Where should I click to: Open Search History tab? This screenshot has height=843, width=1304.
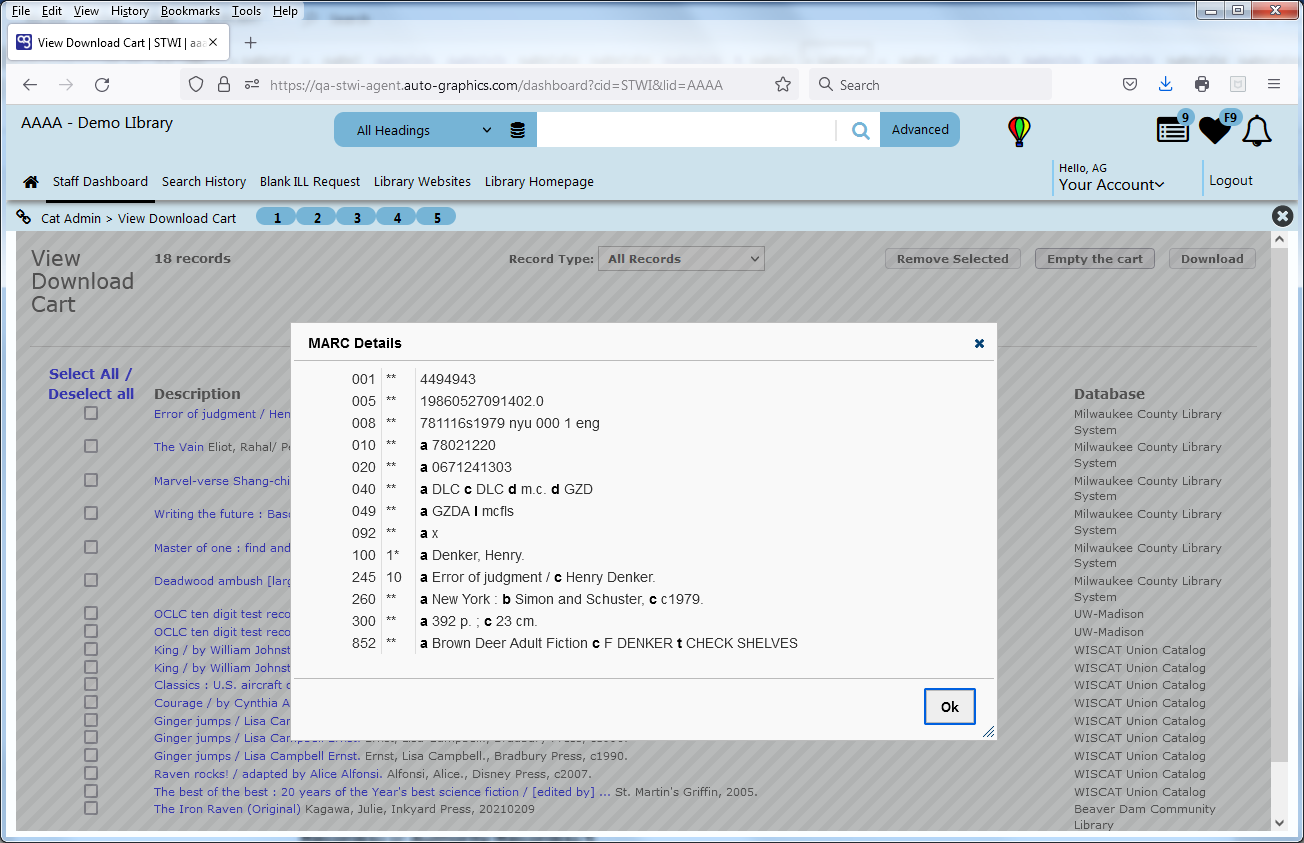click(204, 182)
